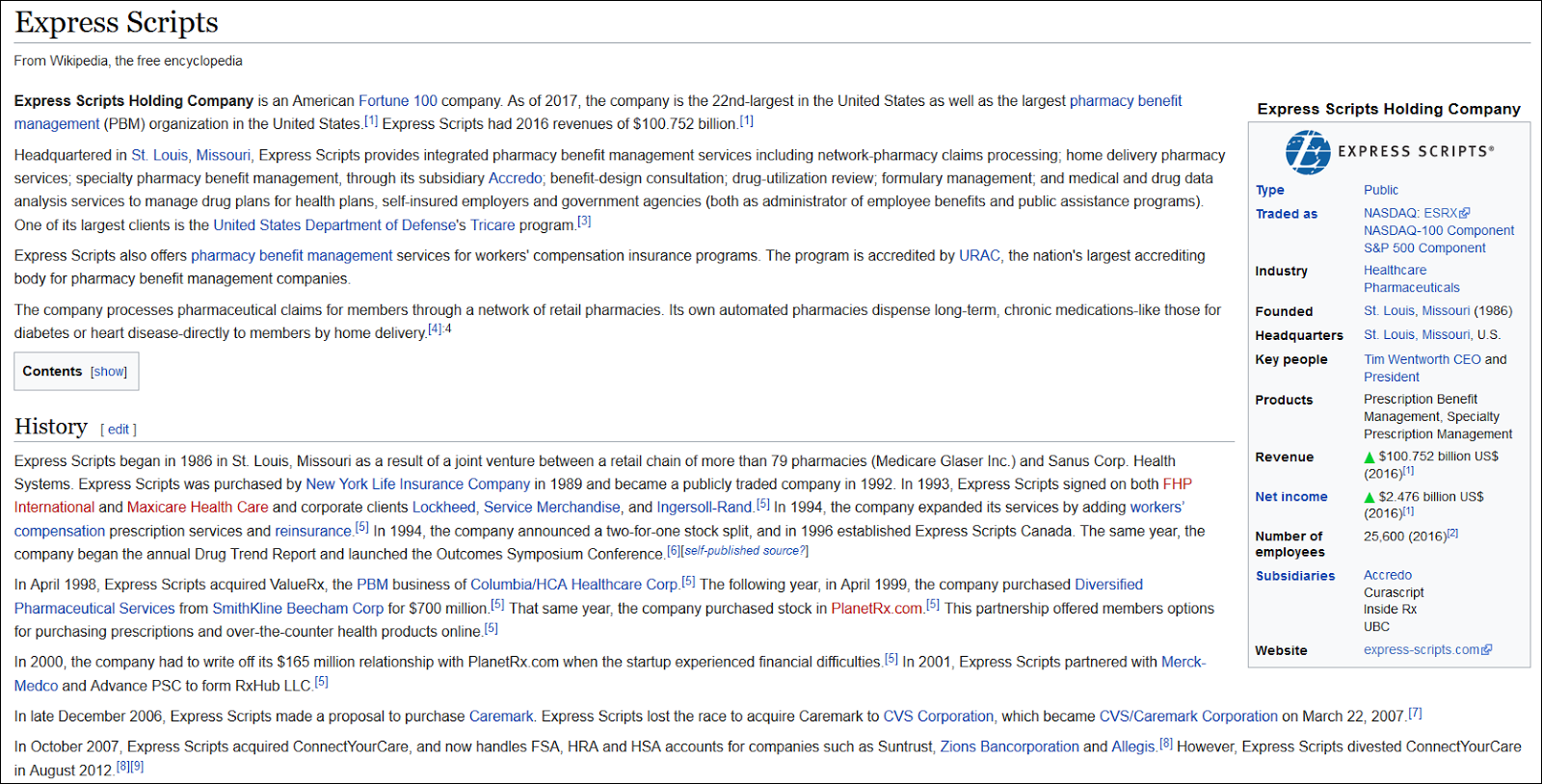Open the Ingersoll-Rand link

pyautogui.click(x=705, y=508)
